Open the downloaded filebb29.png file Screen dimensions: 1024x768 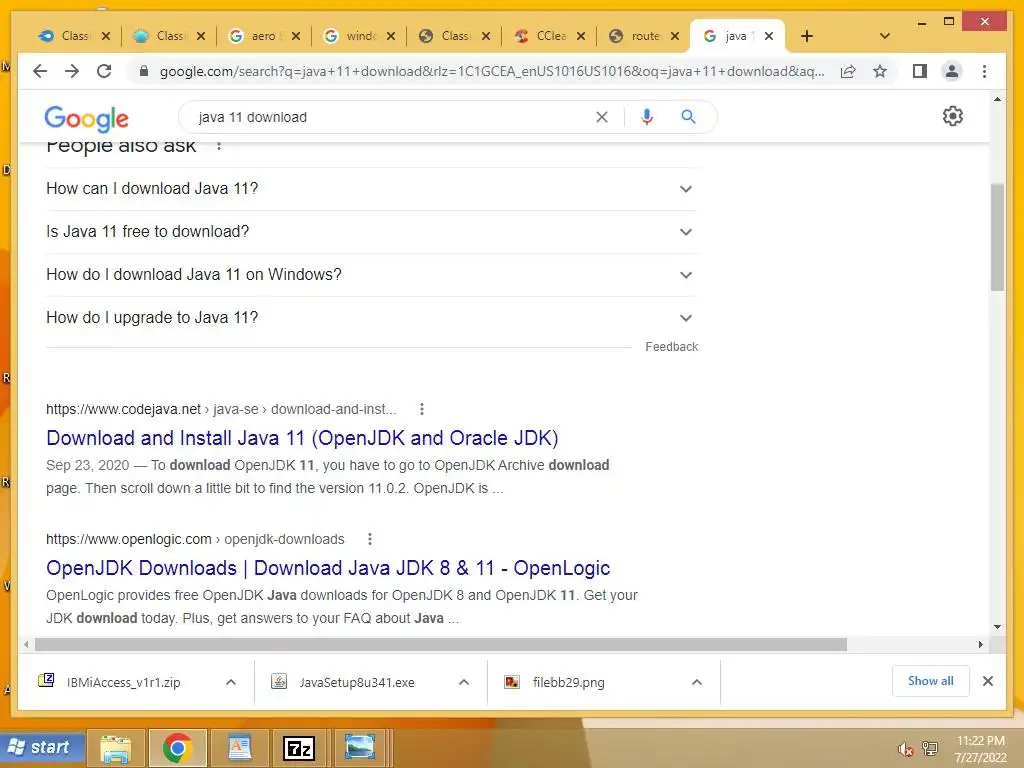(x=568, y=682)
